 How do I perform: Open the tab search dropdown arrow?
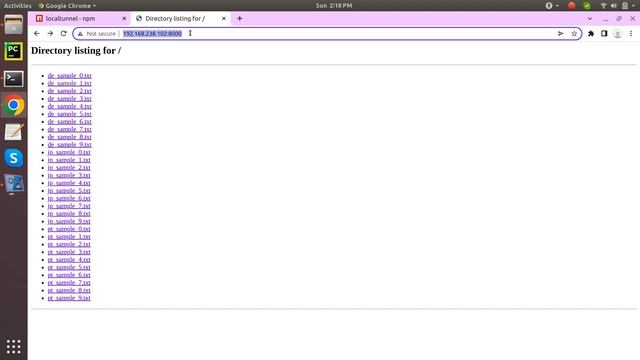590,19
